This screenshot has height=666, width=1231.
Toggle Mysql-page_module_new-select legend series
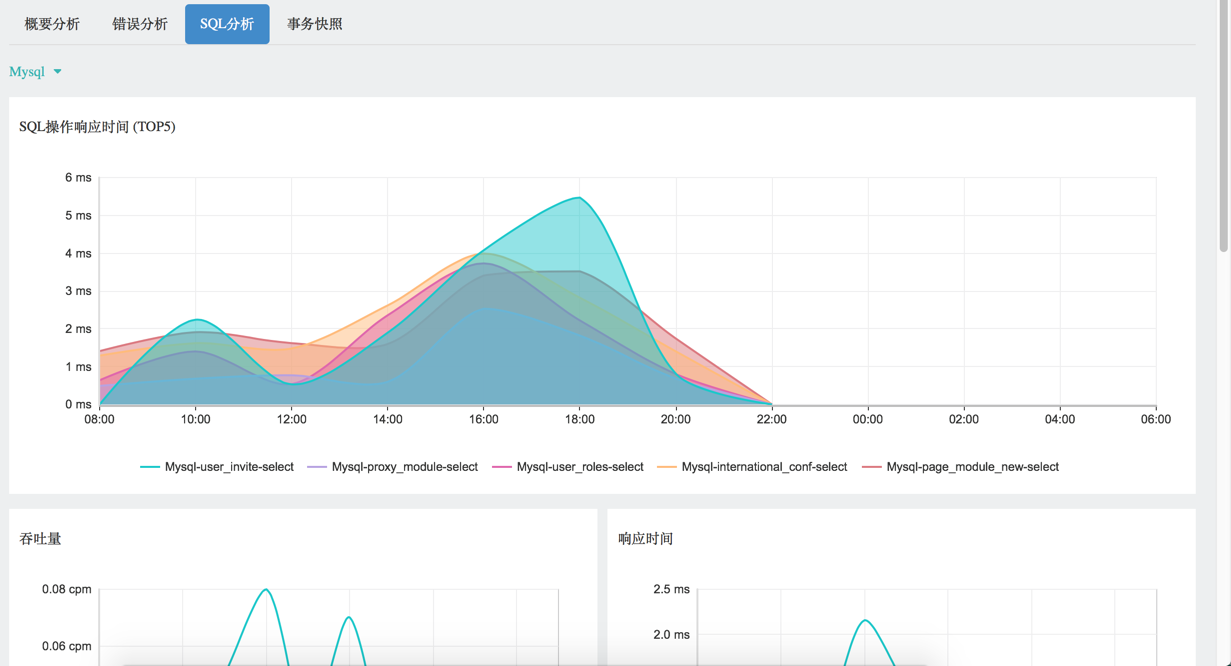960,467
